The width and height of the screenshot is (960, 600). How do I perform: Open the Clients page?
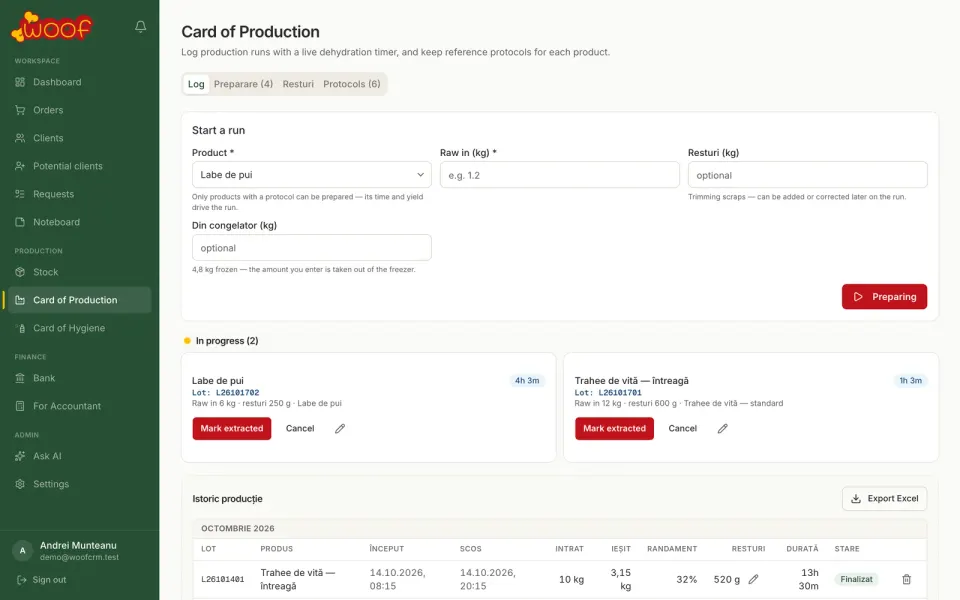[80, 138]
